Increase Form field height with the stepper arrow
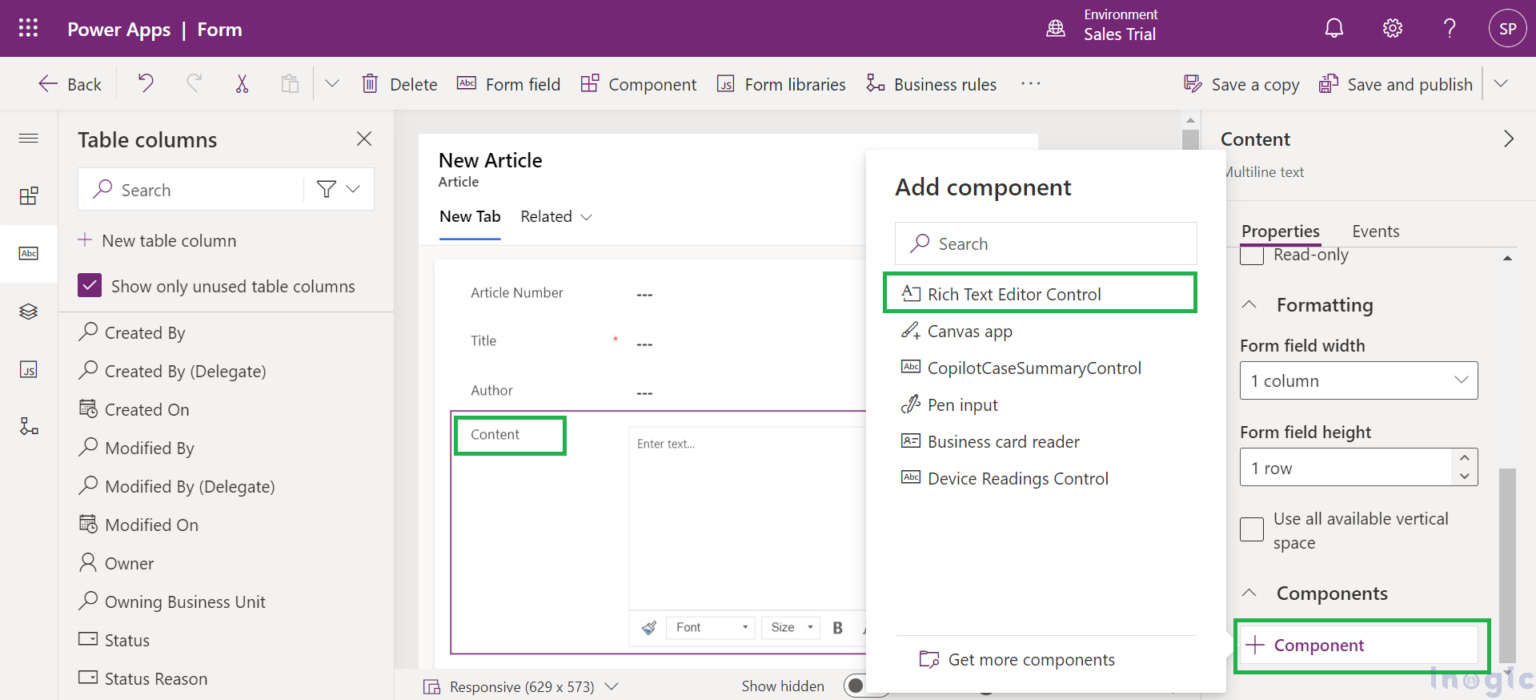The width and height of the screenshot is (1536, 700). coord(1466,459)
